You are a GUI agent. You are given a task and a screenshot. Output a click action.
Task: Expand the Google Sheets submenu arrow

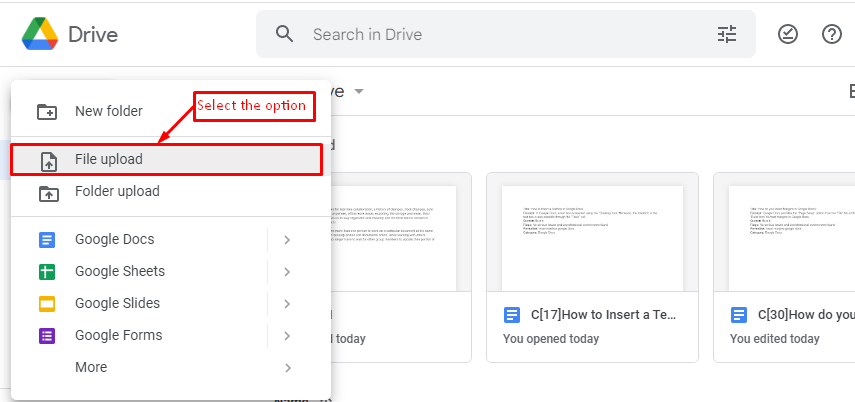coord(287,272)
